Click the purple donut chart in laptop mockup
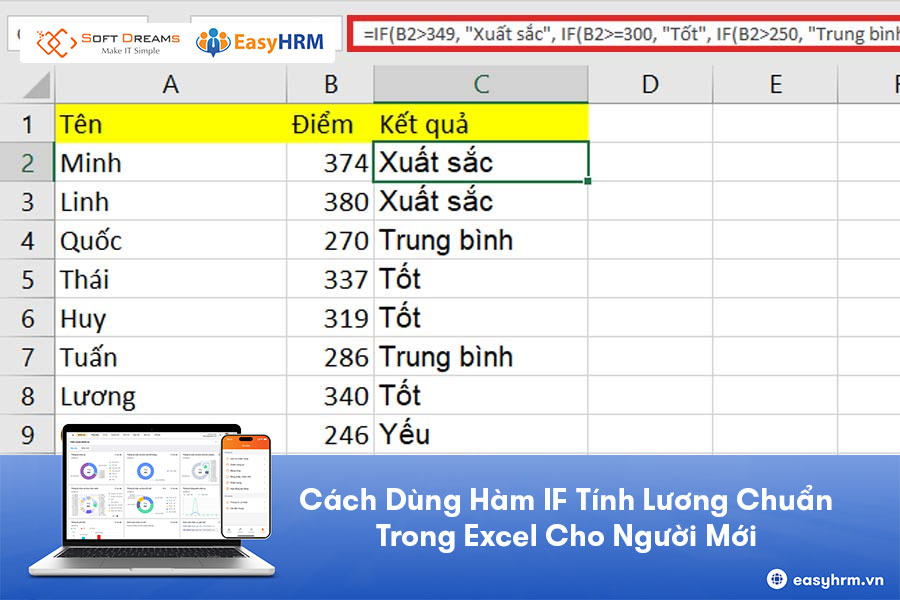The image size is (900, 600). 89,469
